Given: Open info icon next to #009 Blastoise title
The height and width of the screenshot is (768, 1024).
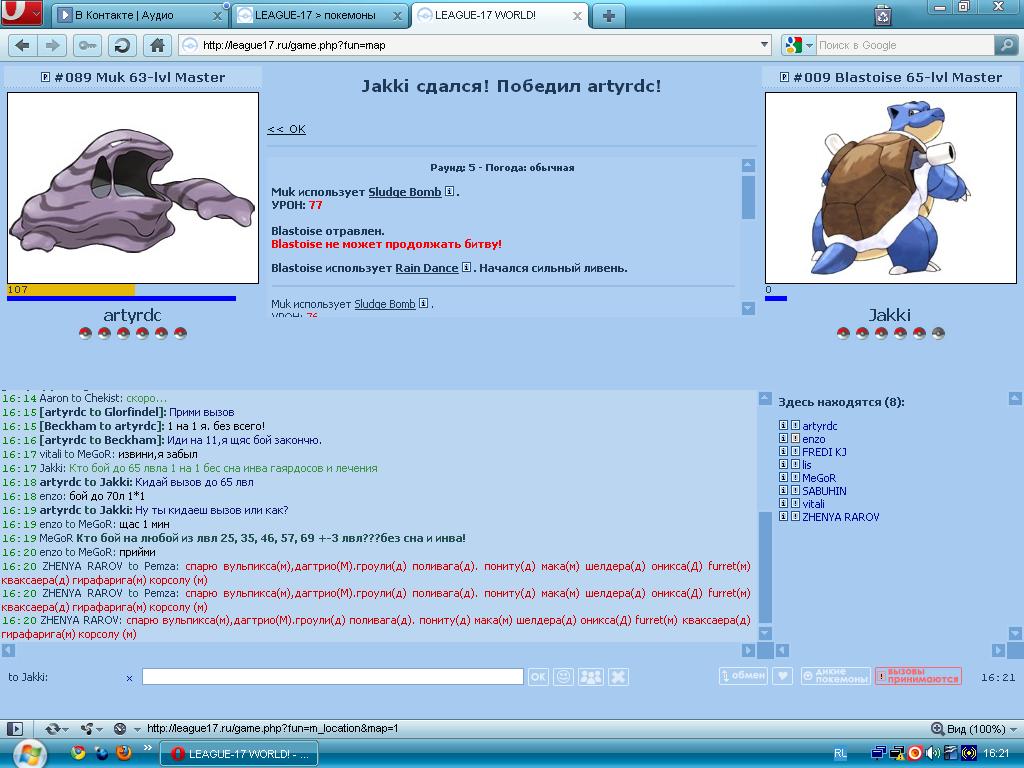Looking at the screenshot, I should 784,77.
